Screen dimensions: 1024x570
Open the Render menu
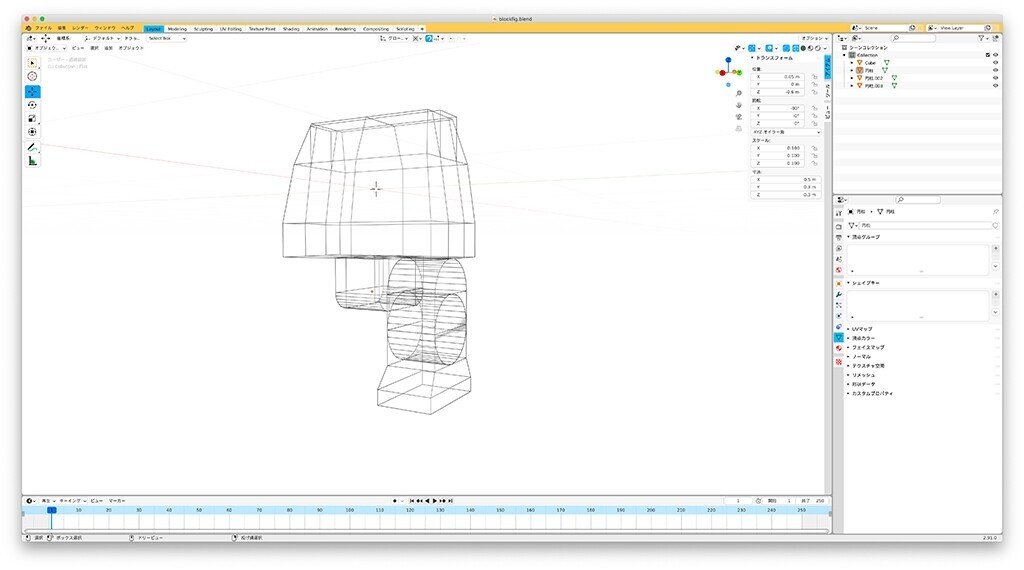click(80, 28)
